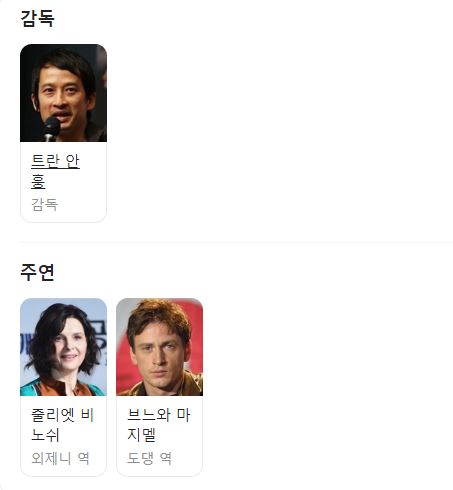Click the photo on the 브느와 마지멜 card
453x490 pixels.
[159, 347]
